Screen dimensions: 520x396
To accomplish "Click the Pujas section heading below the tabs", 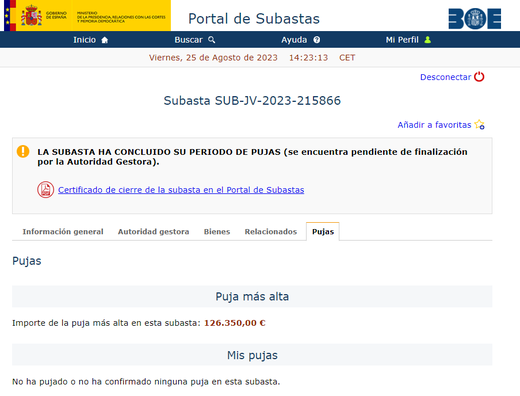I will pyautogui.click(x=27, y=261).
